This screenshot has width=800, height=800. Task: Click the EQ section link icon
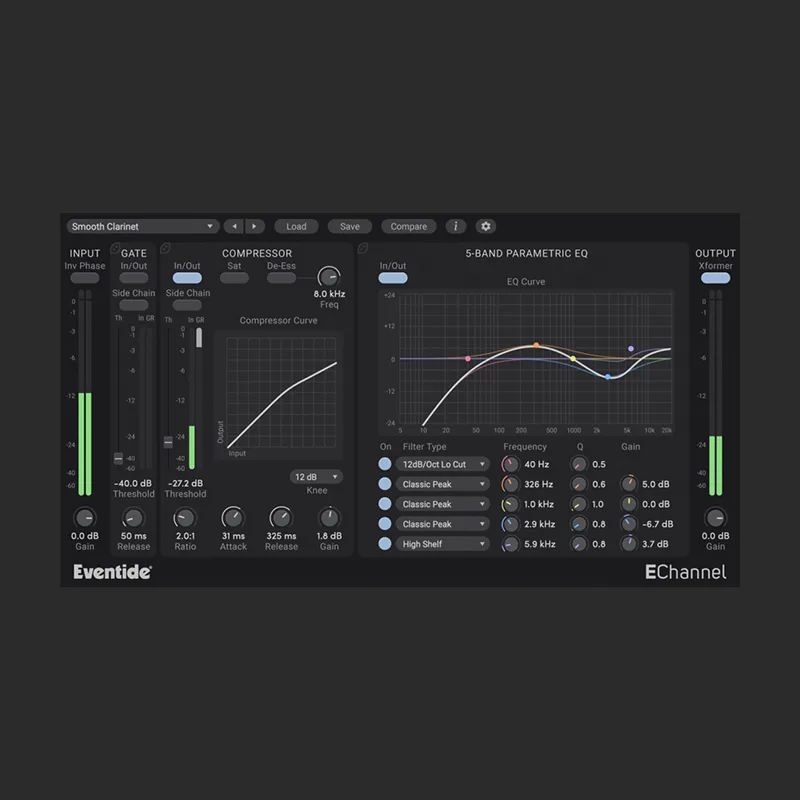coord(363,248)
